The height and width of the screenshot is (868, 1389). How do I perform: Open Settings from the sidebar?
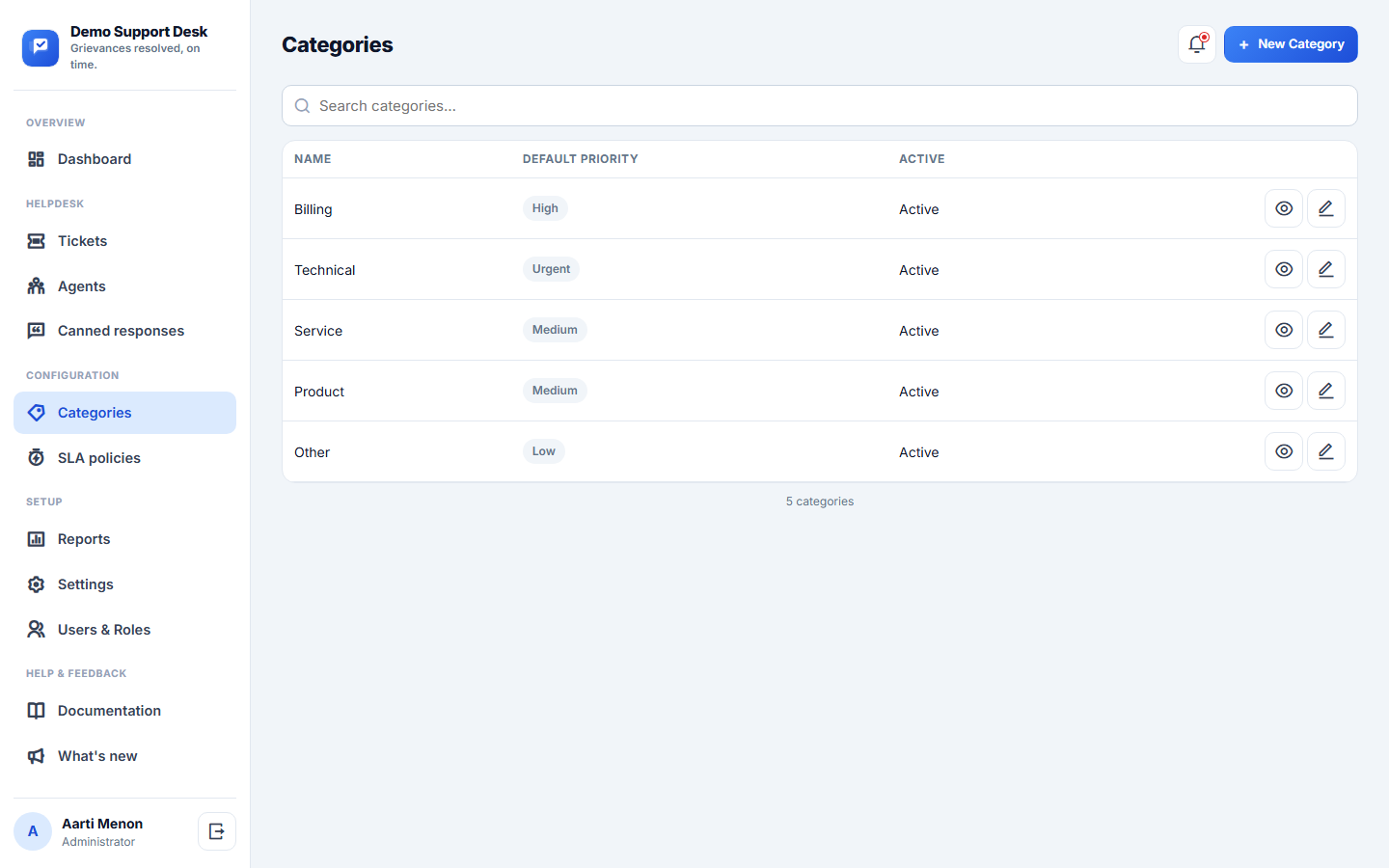(124, 584)
